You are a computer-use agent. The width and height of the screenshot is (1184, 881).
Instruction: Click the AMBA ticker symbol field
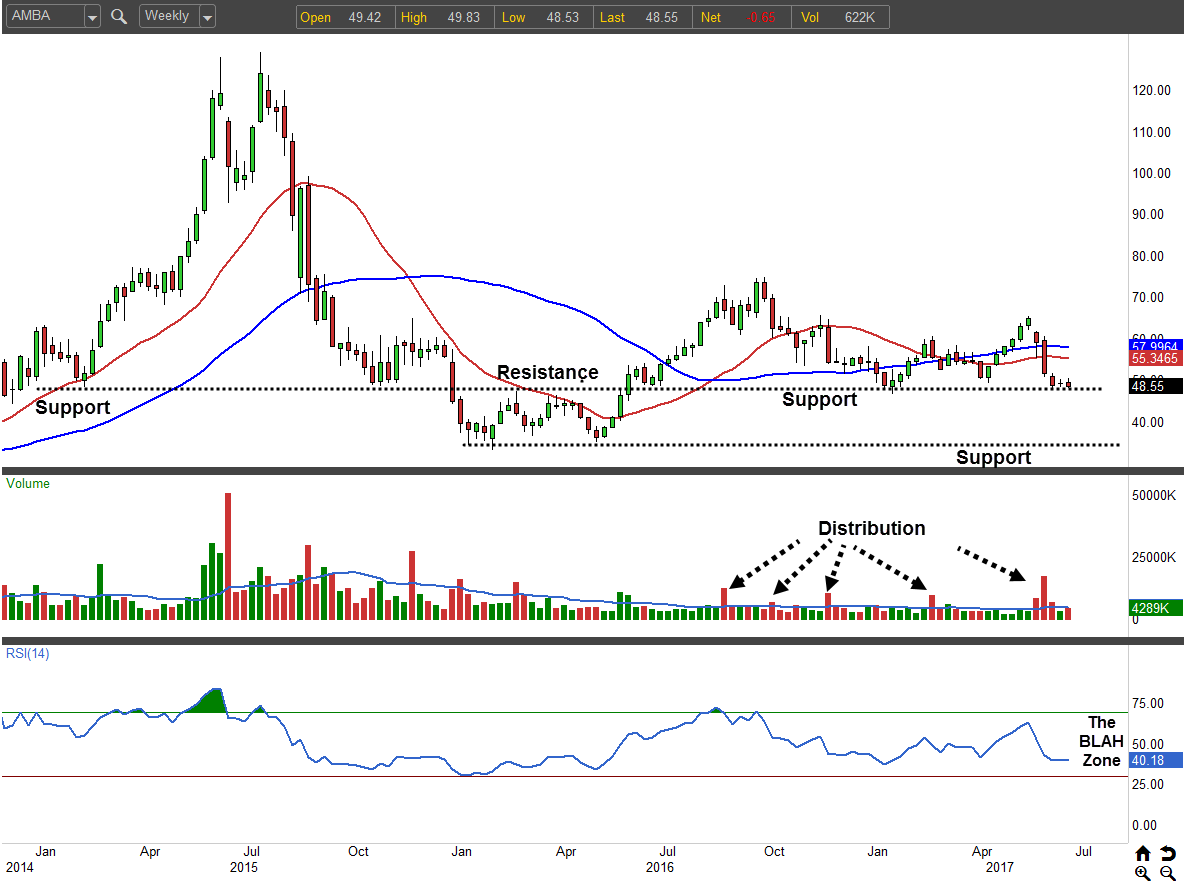point(43,17)
